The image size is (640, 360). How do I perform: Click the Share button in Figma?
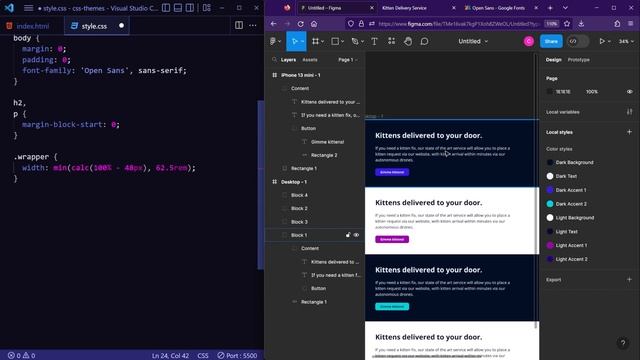(x=551, y=41)
